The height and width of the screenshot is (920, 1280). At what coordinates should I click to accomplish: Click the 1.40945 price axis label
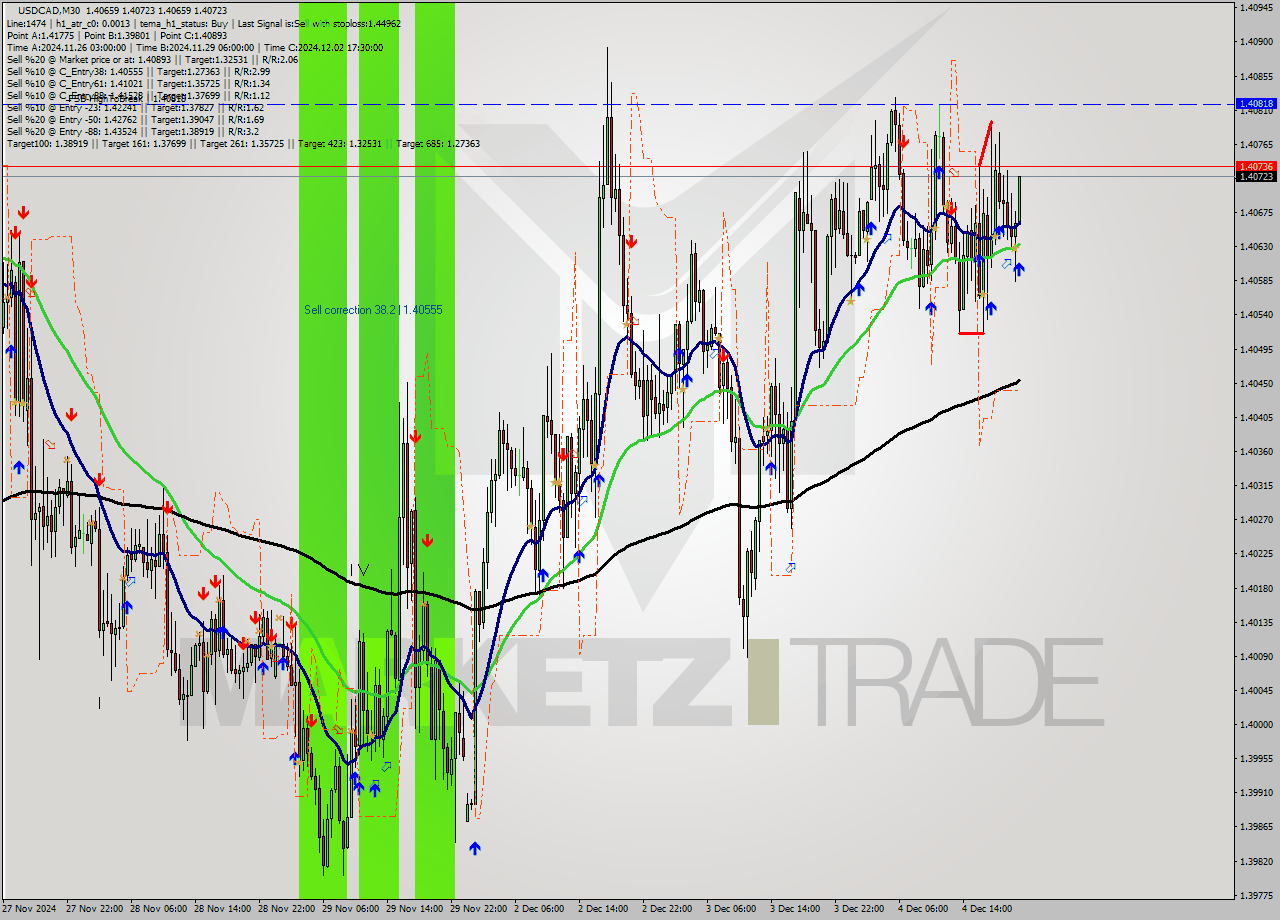pyautogui.click(x=1256, y=7)
